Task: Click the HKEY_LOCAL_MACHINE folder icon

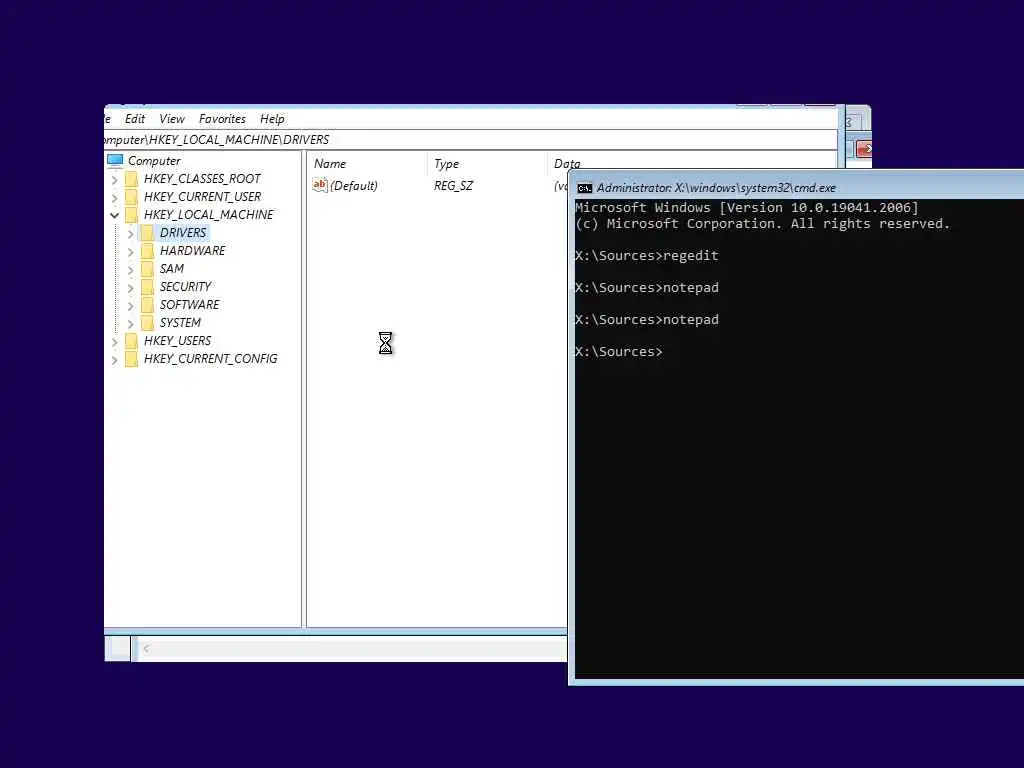Action: tap(131, 215)
